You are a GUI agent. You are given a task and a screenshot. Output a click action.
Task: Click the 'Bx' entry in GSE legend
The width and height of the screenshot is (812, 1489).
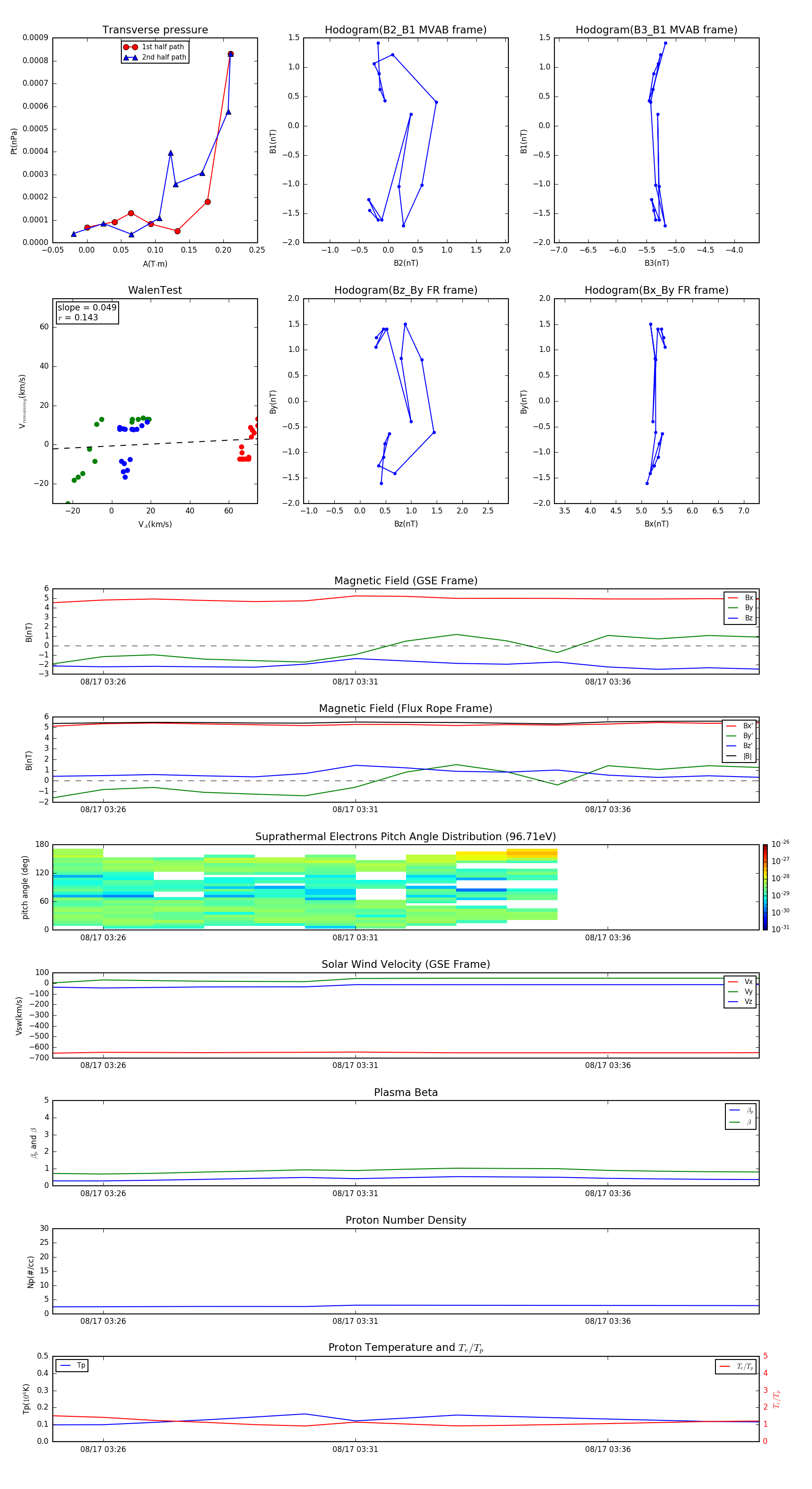(x=740, y=598)
